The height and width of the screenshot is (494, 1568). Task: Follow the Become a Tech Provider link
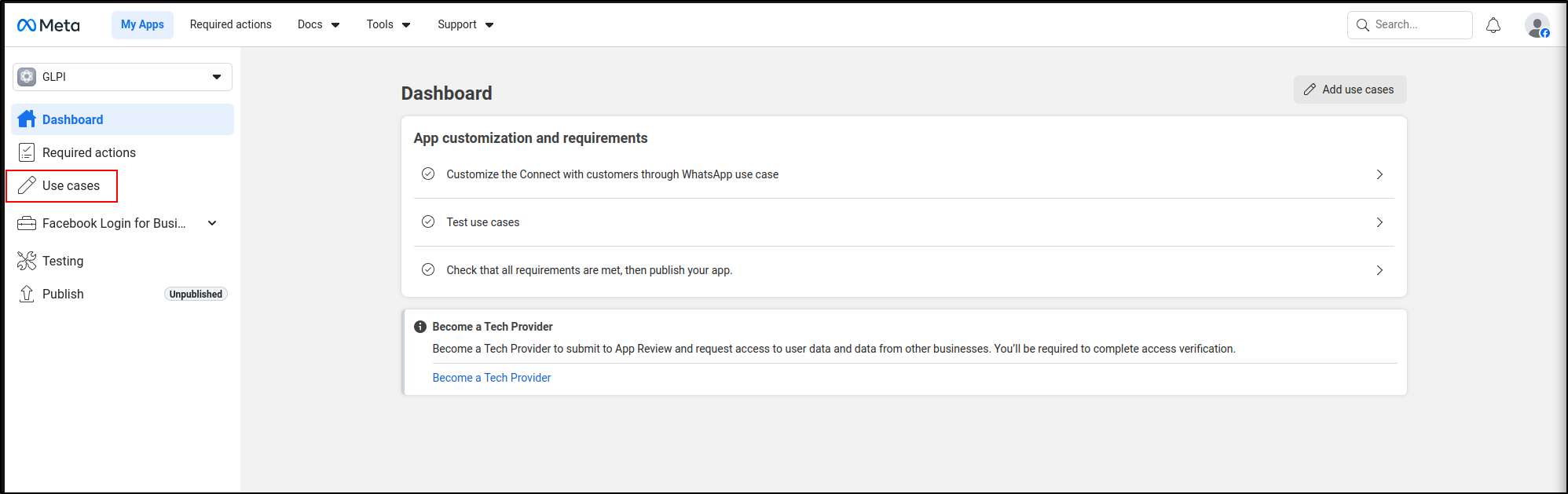(x=491, y=378)
